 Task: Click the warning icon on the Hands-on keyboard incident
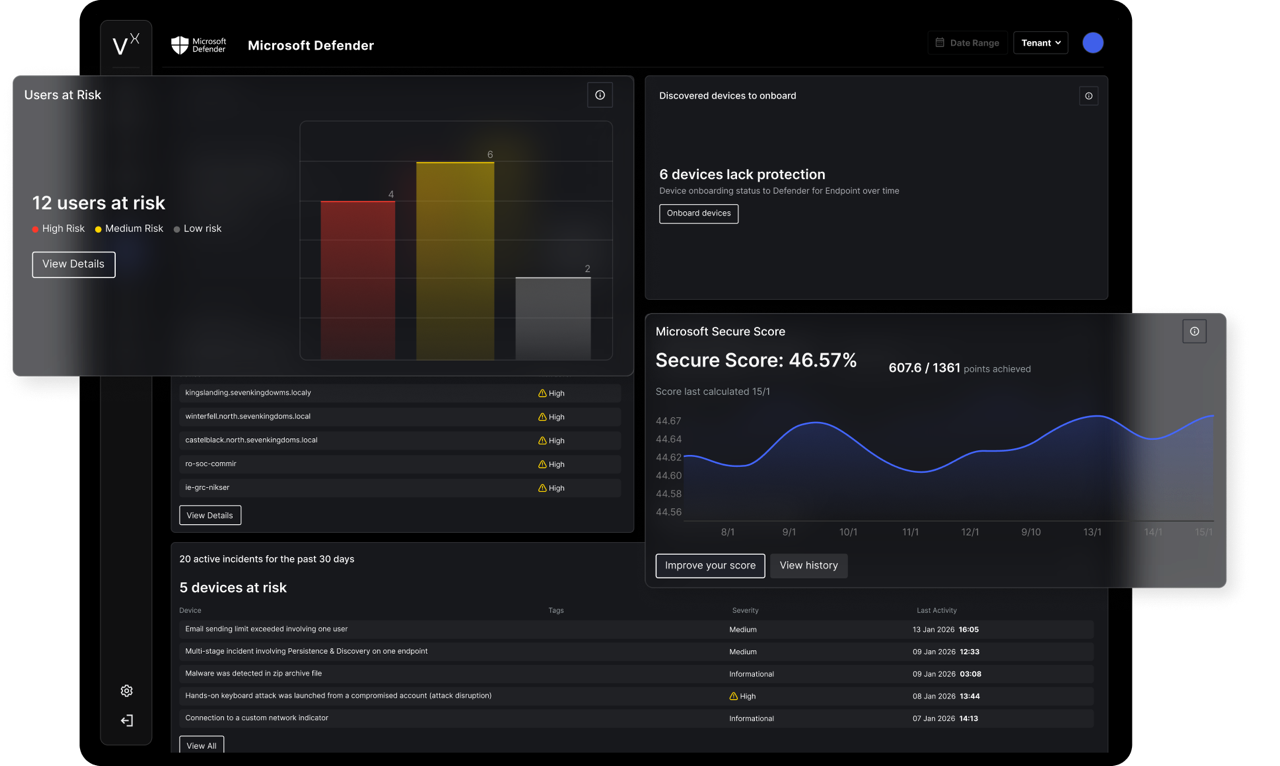click(733, 696)
